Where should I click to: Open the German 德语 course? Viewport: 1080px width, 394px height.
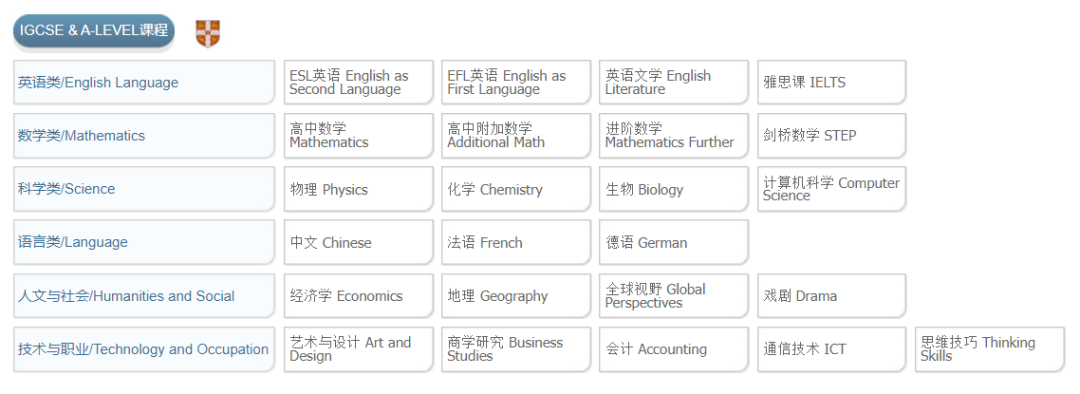pos(674,242)
